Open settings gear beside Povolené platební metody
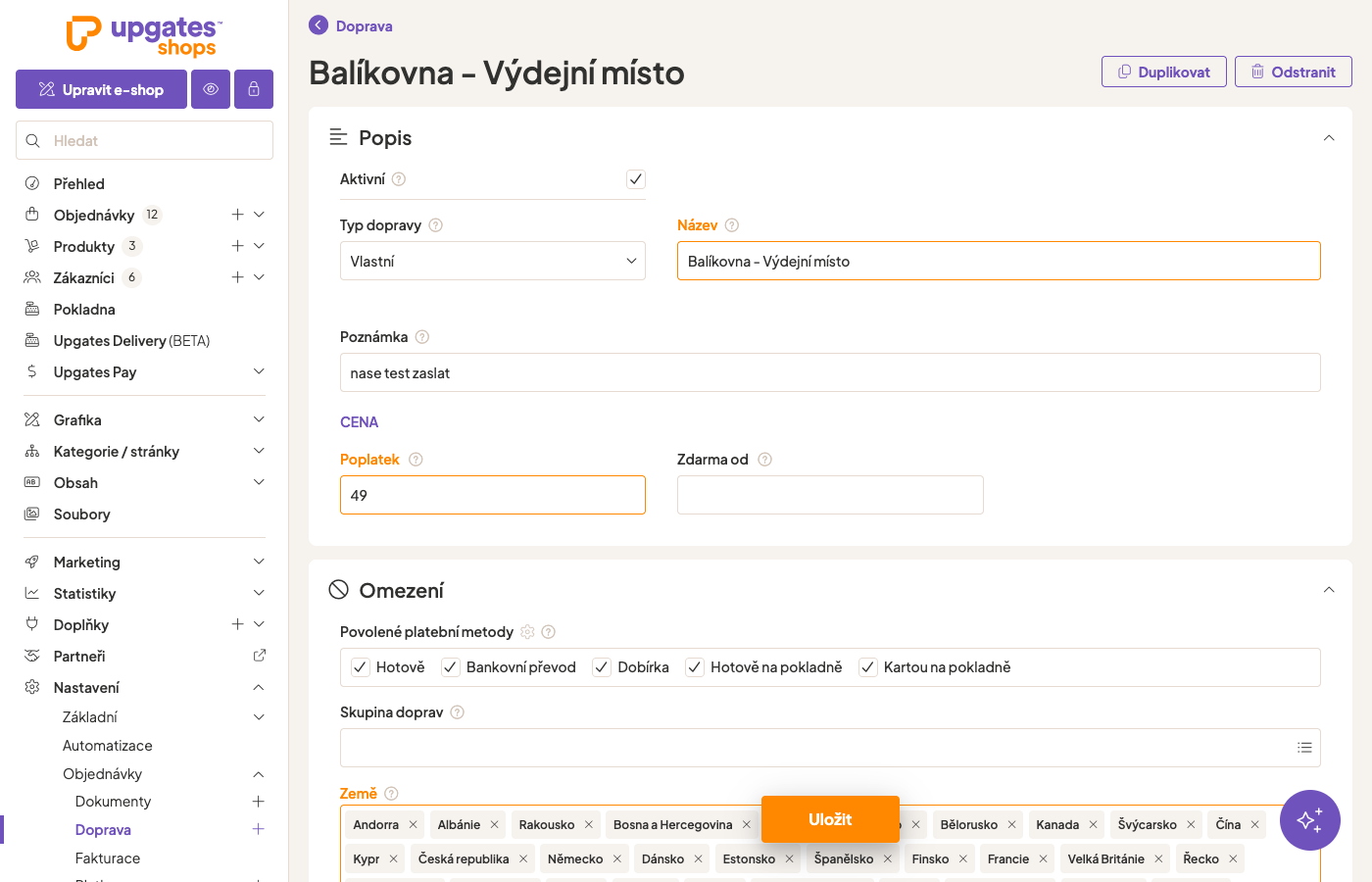This screenshot has height=882, width=1372. [x=527, y=632]
